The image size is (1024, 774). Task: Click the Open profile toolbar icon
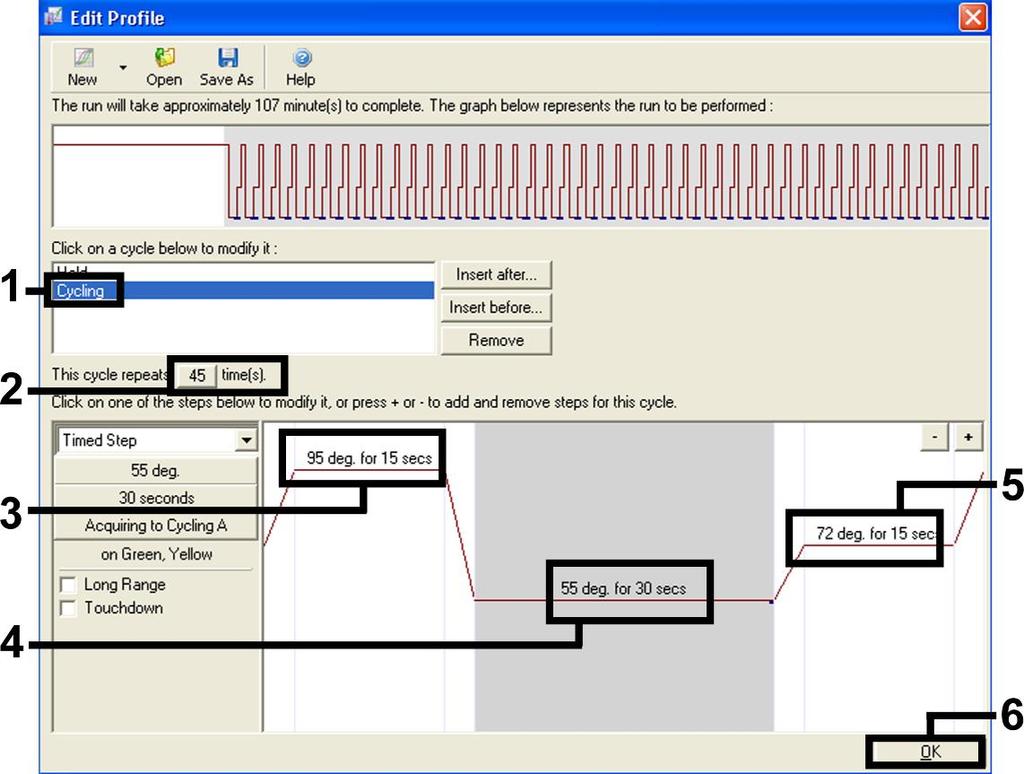164,67
